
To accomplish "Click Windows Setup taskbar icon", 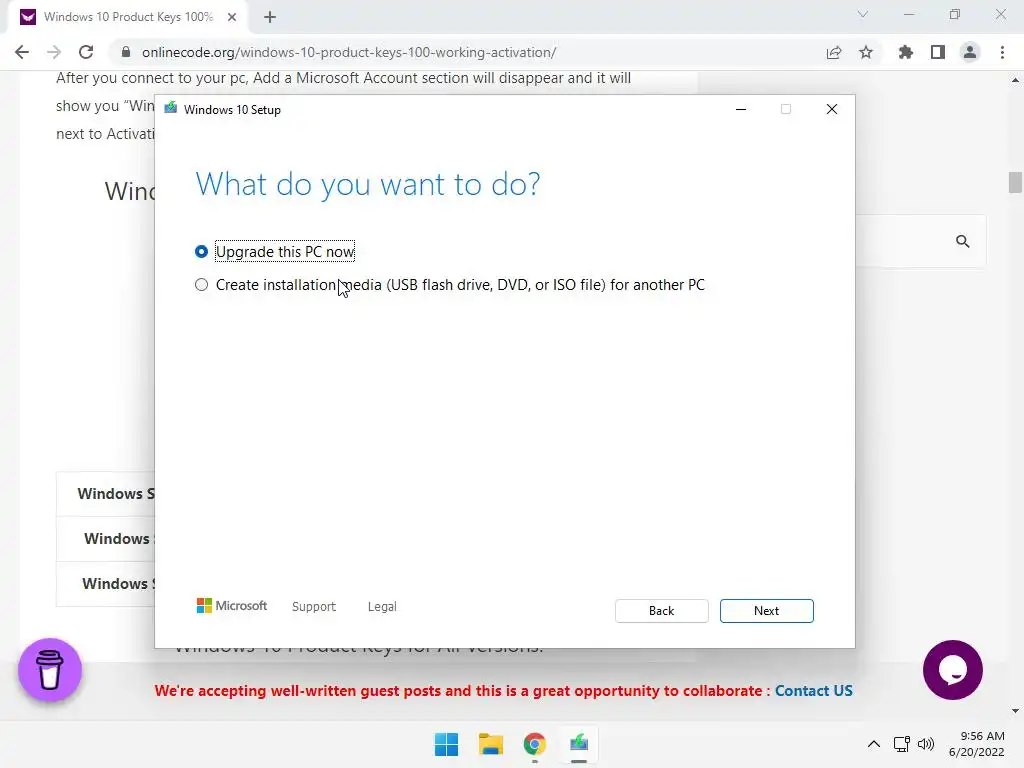I will point(579,744).
